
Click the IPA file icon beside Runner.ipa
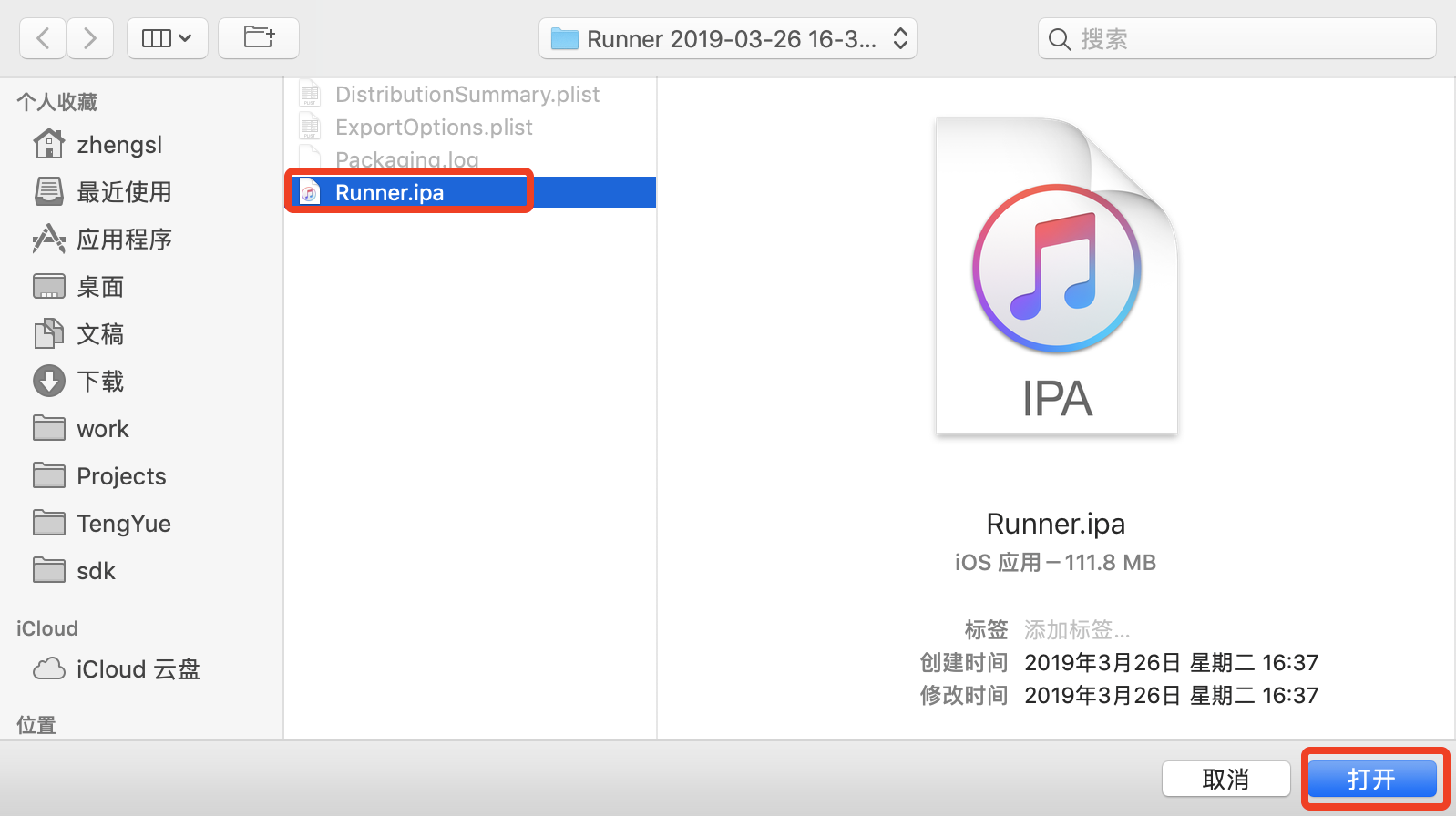point(310,192)
